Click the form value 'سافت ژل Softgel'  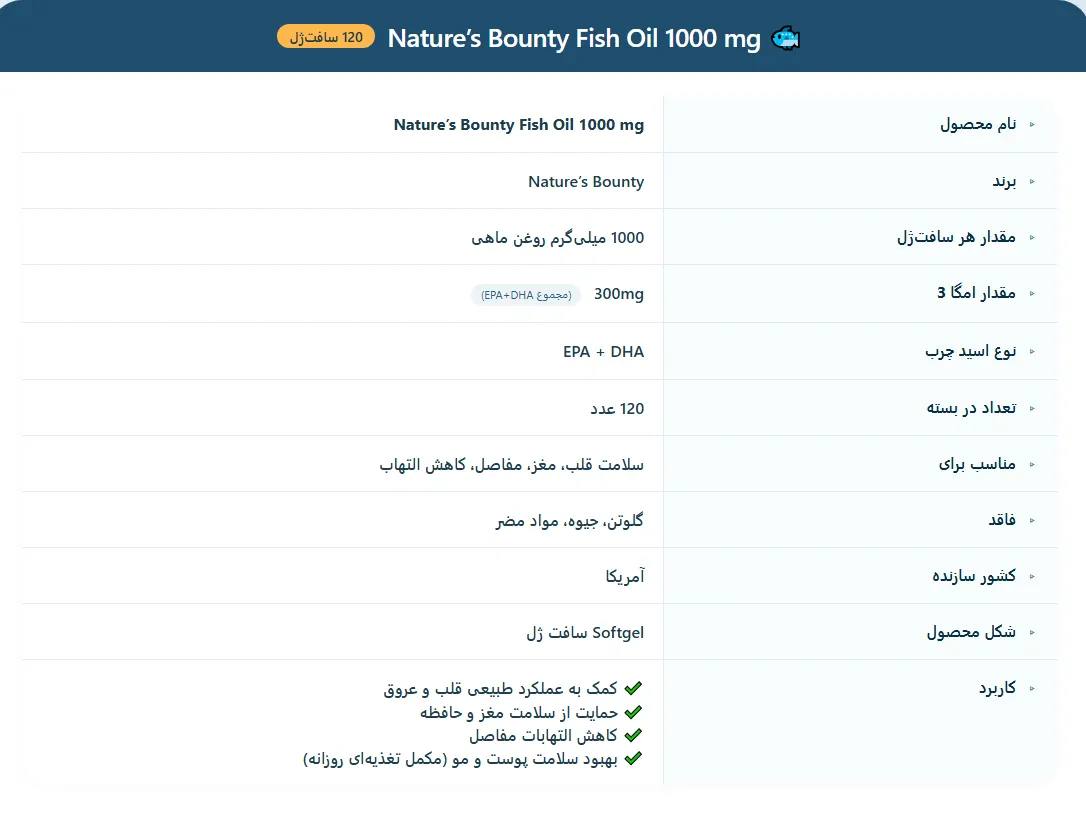[585, 632]
